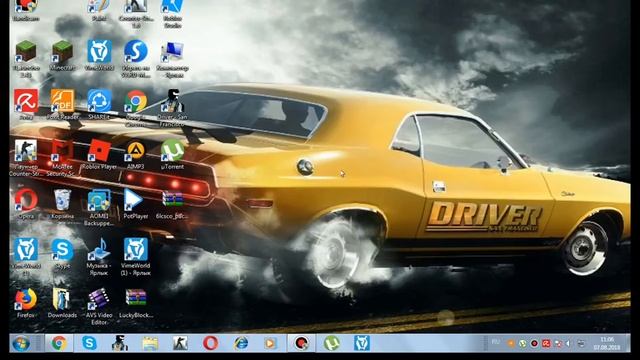Open uTorrent from the taskbar
The width and height of the screenshot is (640, 360).
[331, 343]
